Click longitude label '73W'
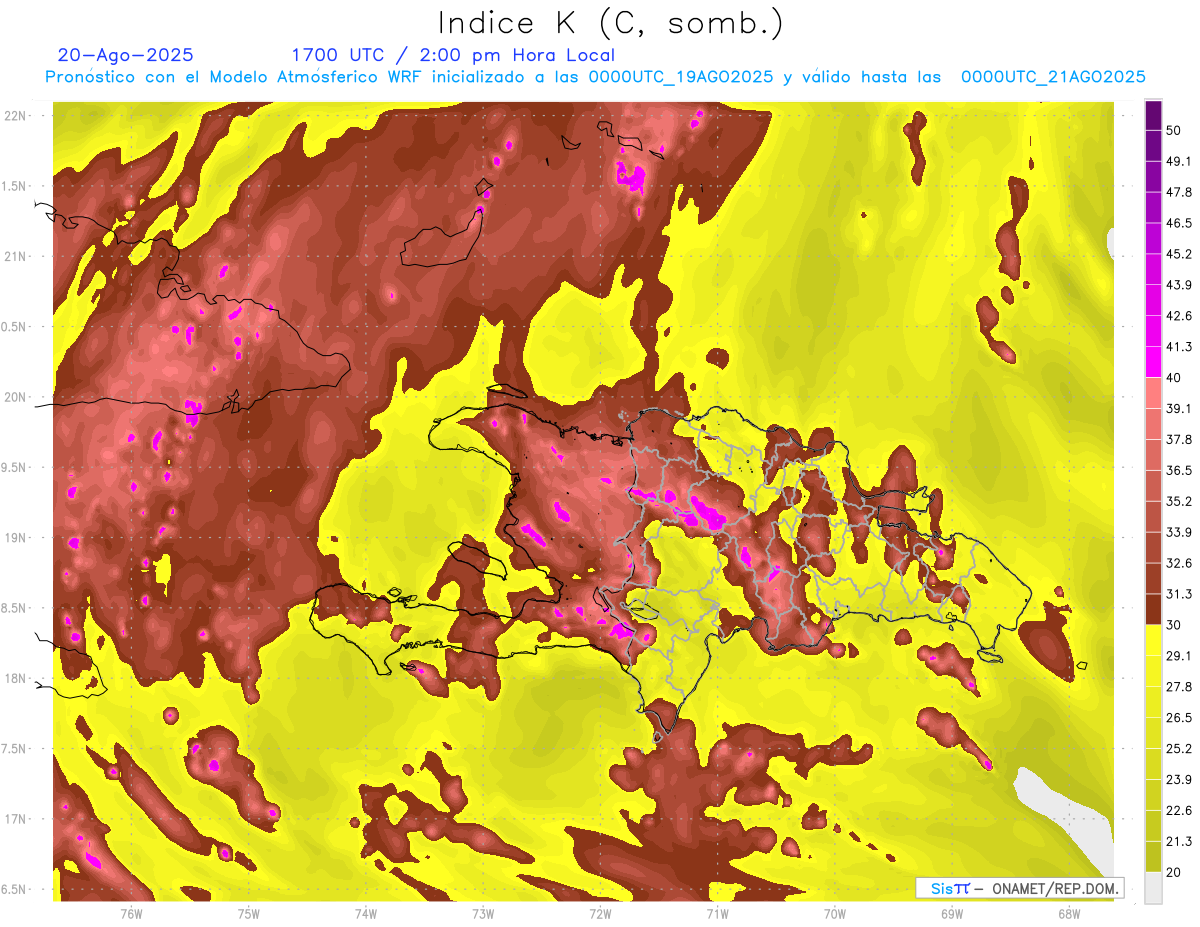 [483, 914]
